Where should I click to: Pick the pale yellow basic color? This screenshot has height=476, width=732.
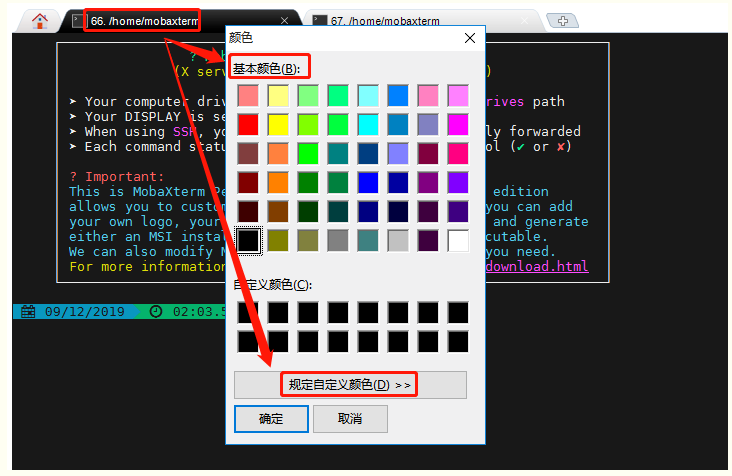click(x=278, y=96)
